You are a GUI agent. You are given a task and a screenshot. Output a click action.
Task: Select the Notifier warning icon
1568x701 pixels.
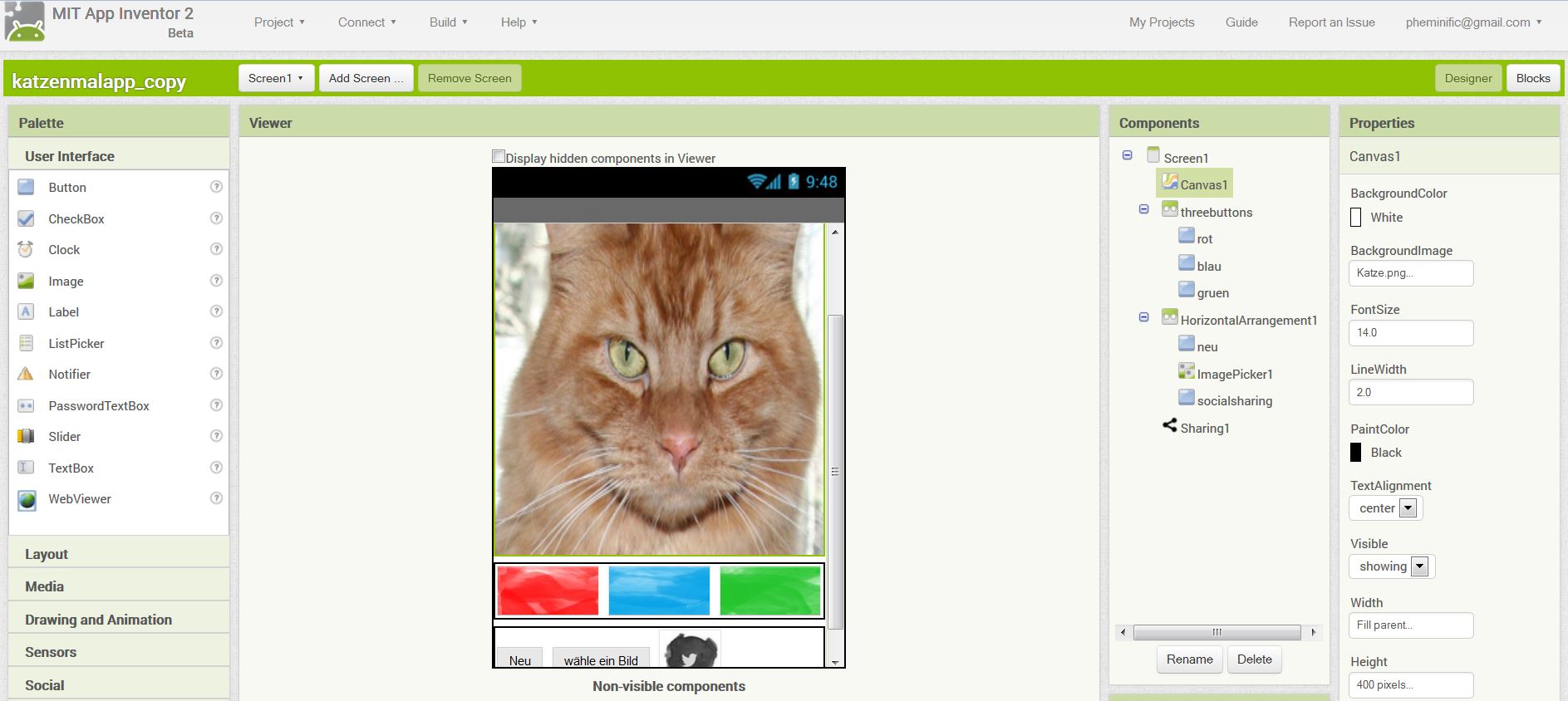(x=26, y=374)
